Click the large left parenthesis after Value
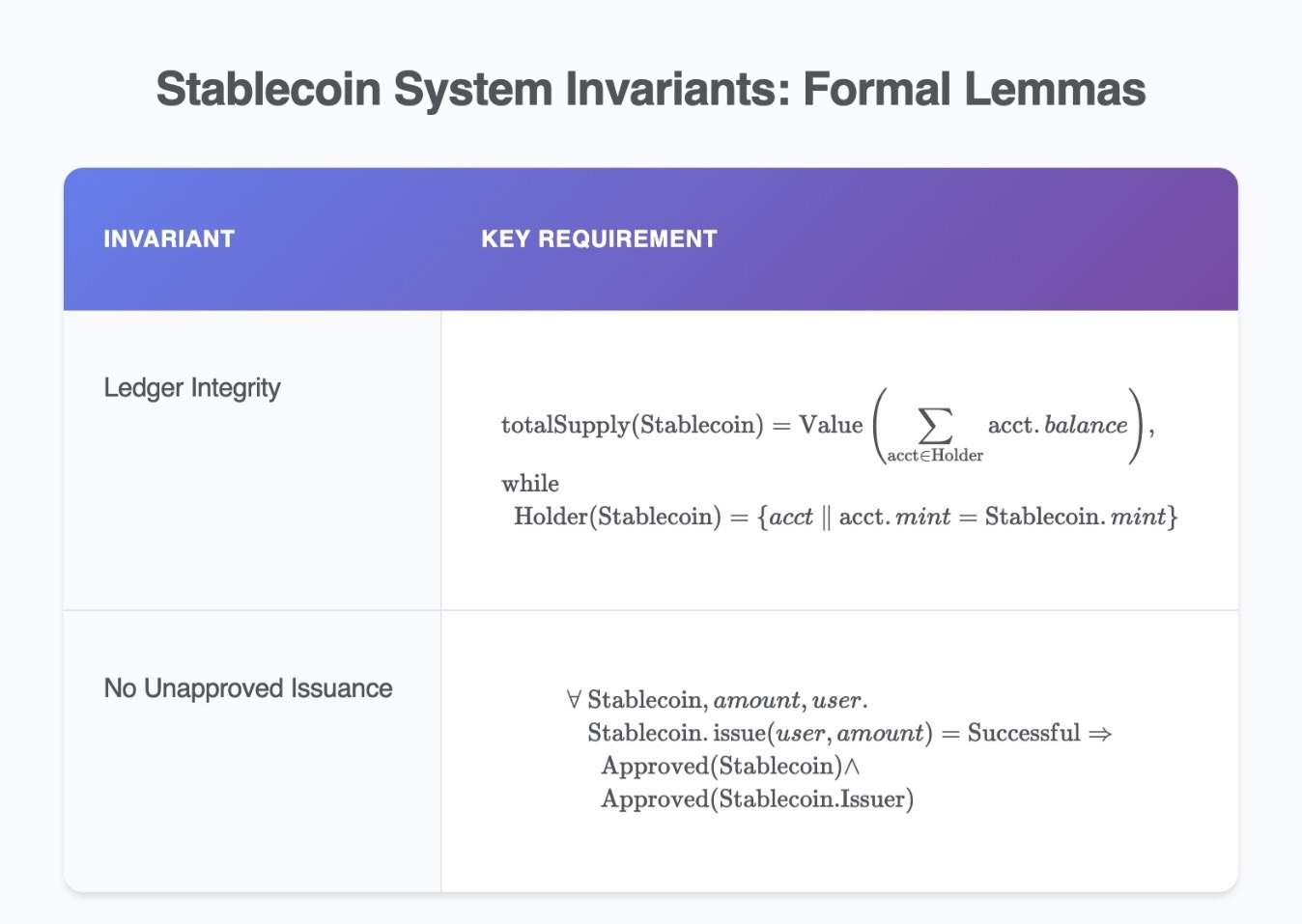This screenshot has height=924, width=1302. (879, 426)
